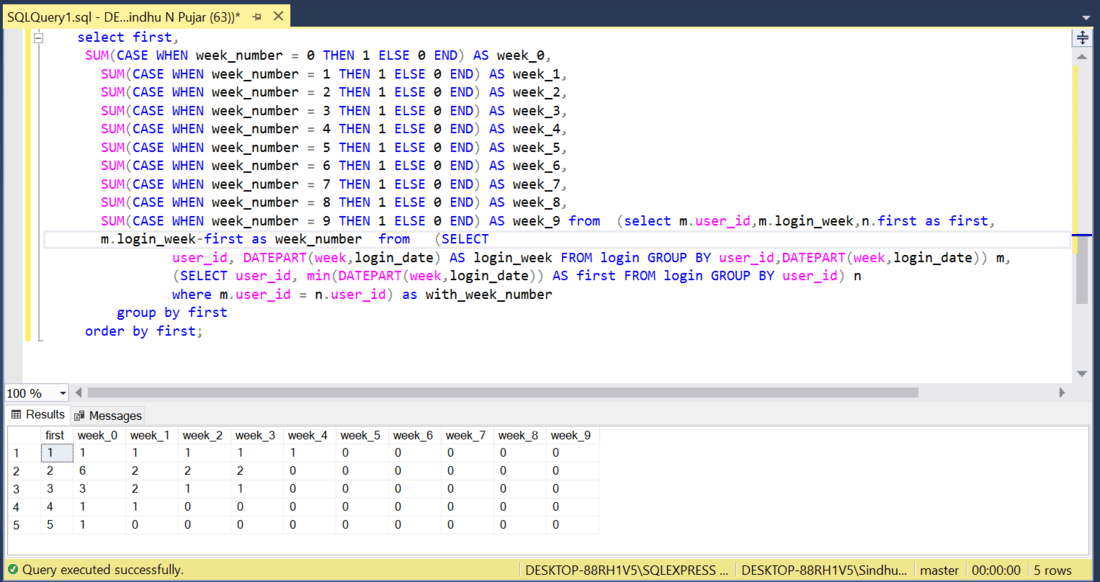
Task: Click the pin icon on SQLQuery1.sql tab
Action: coord(257,15)
